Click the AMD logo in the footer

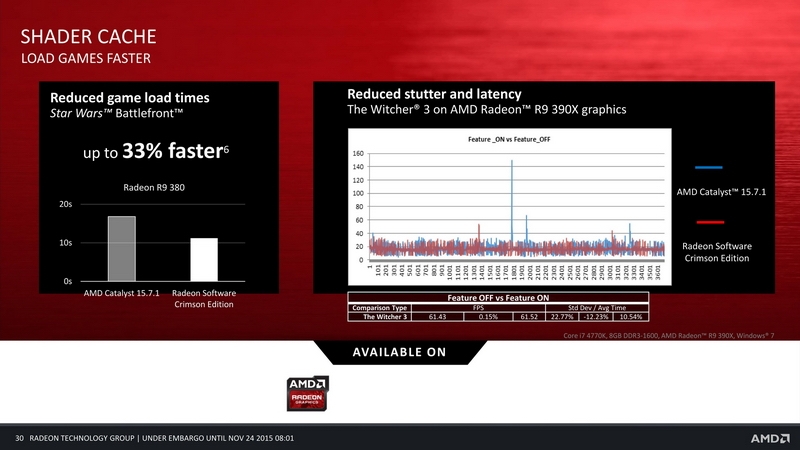(x=770, y=438)
